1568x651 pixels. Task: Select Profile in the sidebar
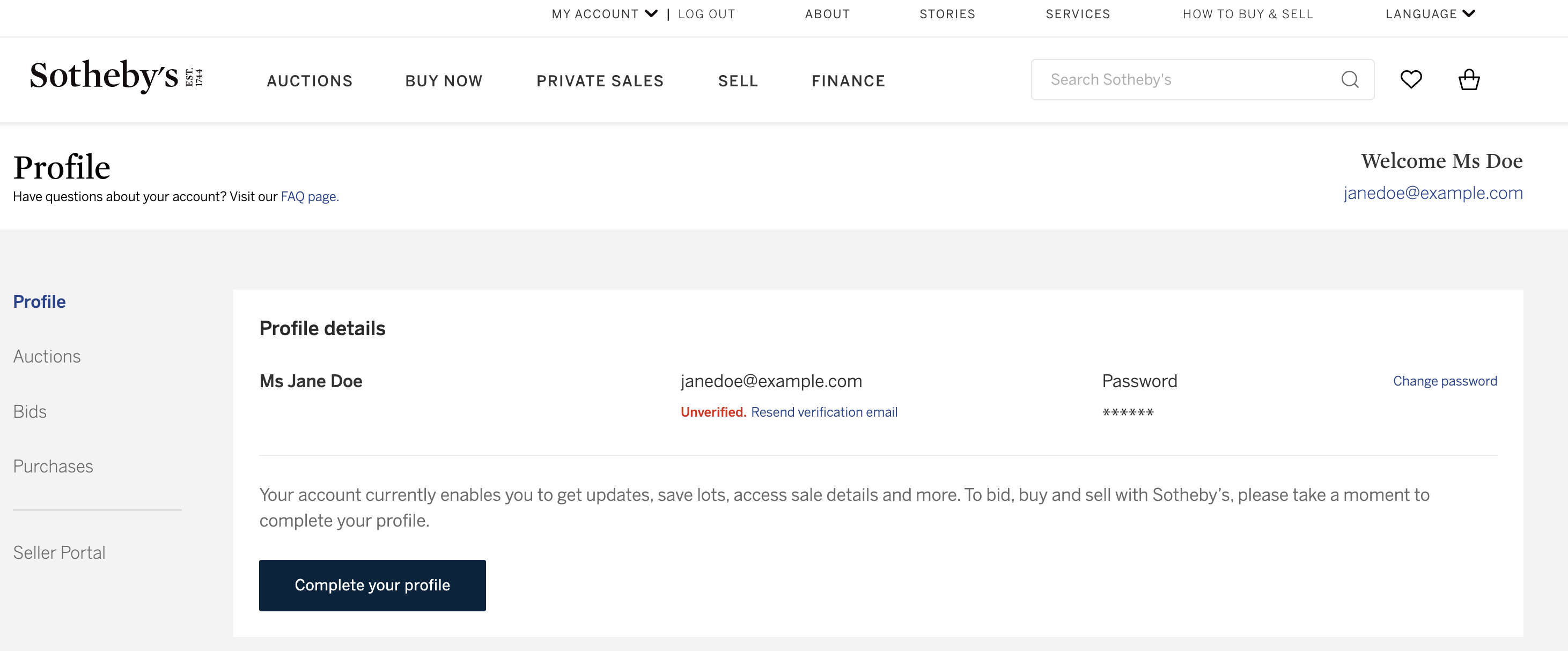[x=40, y=302]
